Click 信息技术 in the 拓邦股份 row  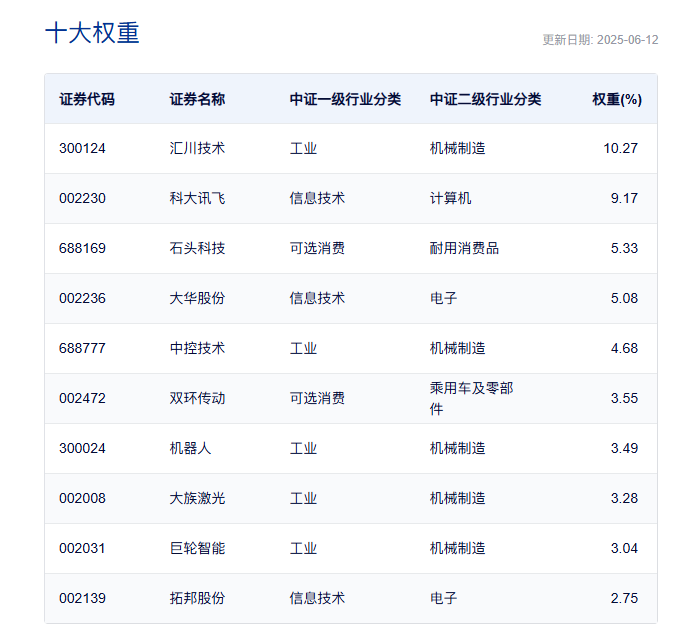tap(317, 598)
